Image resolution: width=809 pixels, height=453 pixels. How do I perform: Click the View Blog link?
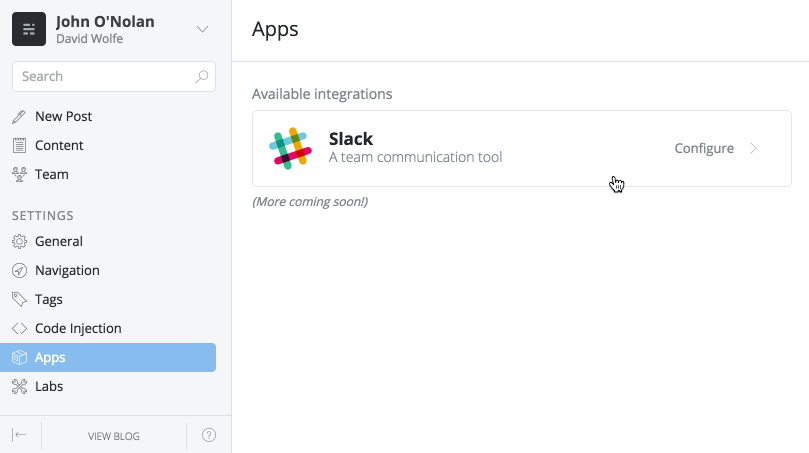pos(114,436)
